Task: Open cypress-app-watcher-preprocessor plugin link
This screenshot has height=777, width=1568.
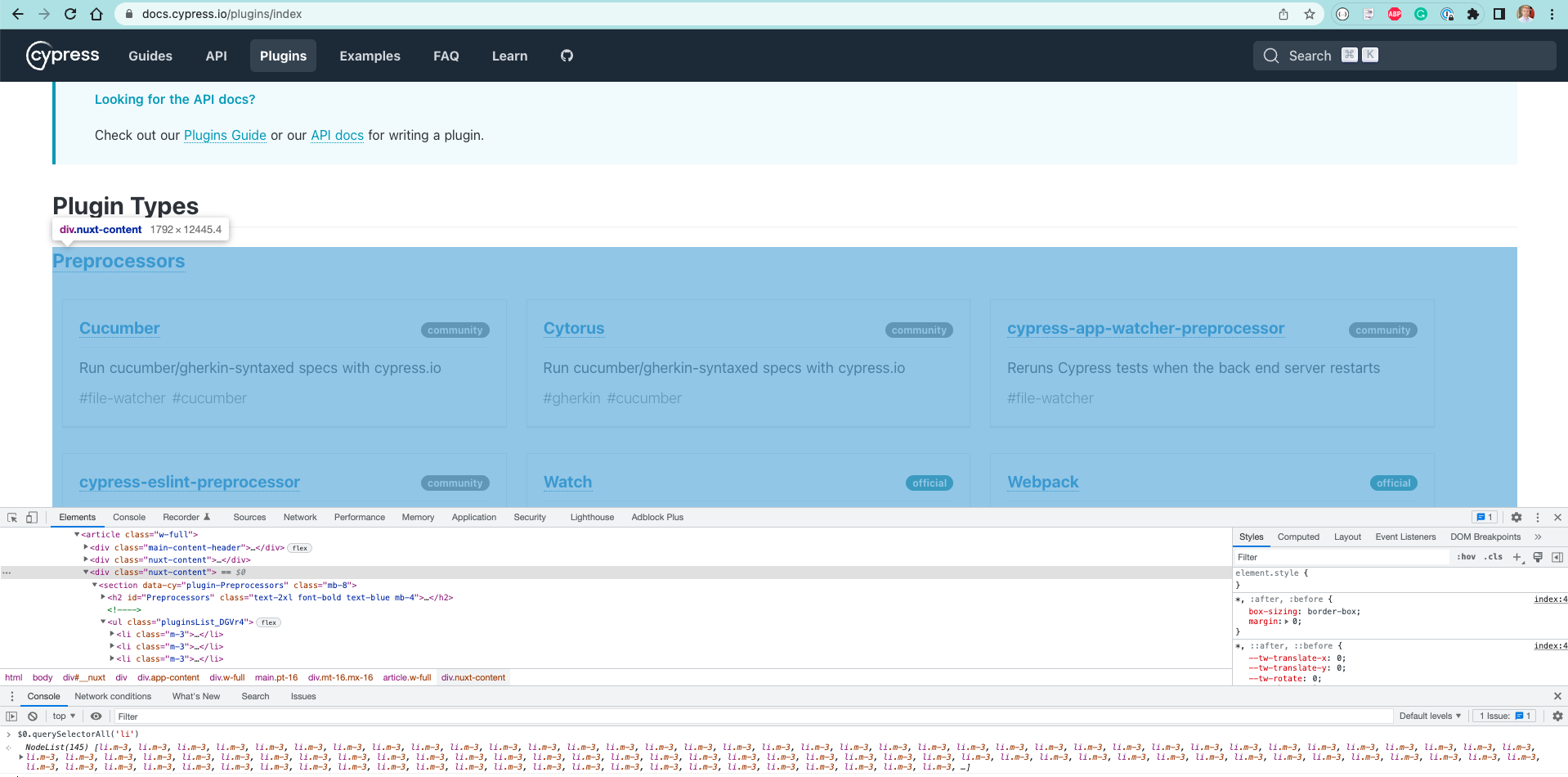Action: (1145, 328)
